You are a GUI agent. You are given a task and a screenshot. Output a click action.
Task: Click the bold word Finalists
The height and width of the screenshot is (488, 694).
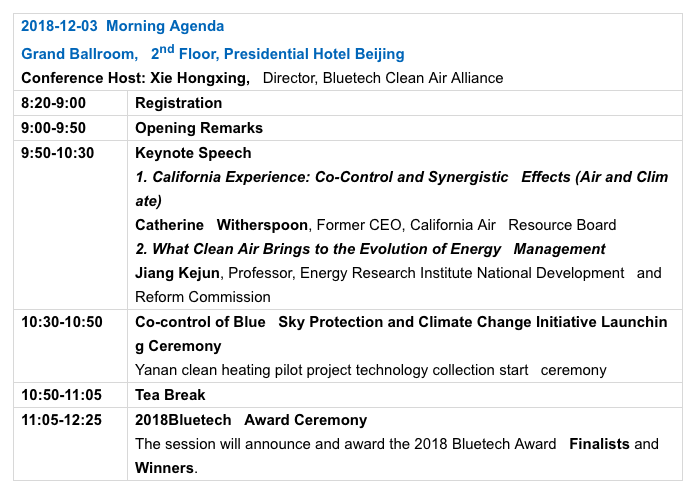coord(599,444)
